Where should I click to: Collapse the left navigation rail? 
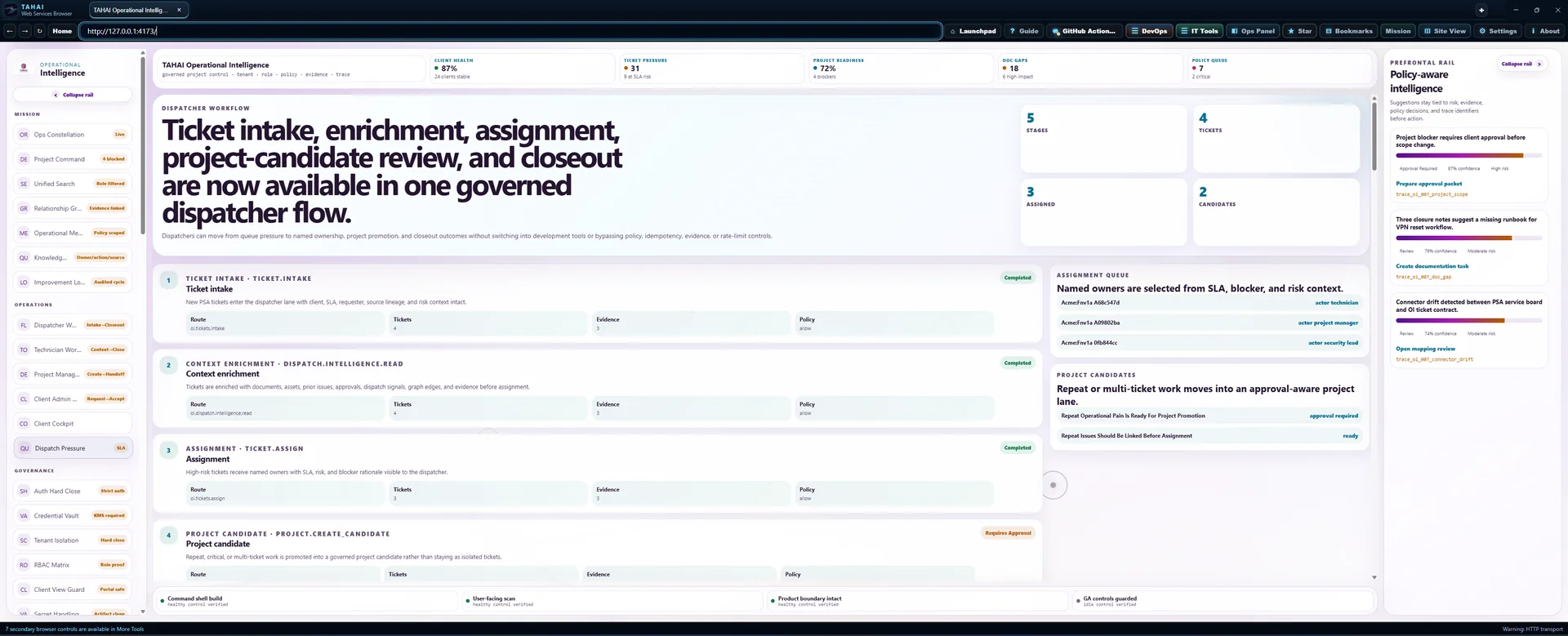[x=73, y=95]
